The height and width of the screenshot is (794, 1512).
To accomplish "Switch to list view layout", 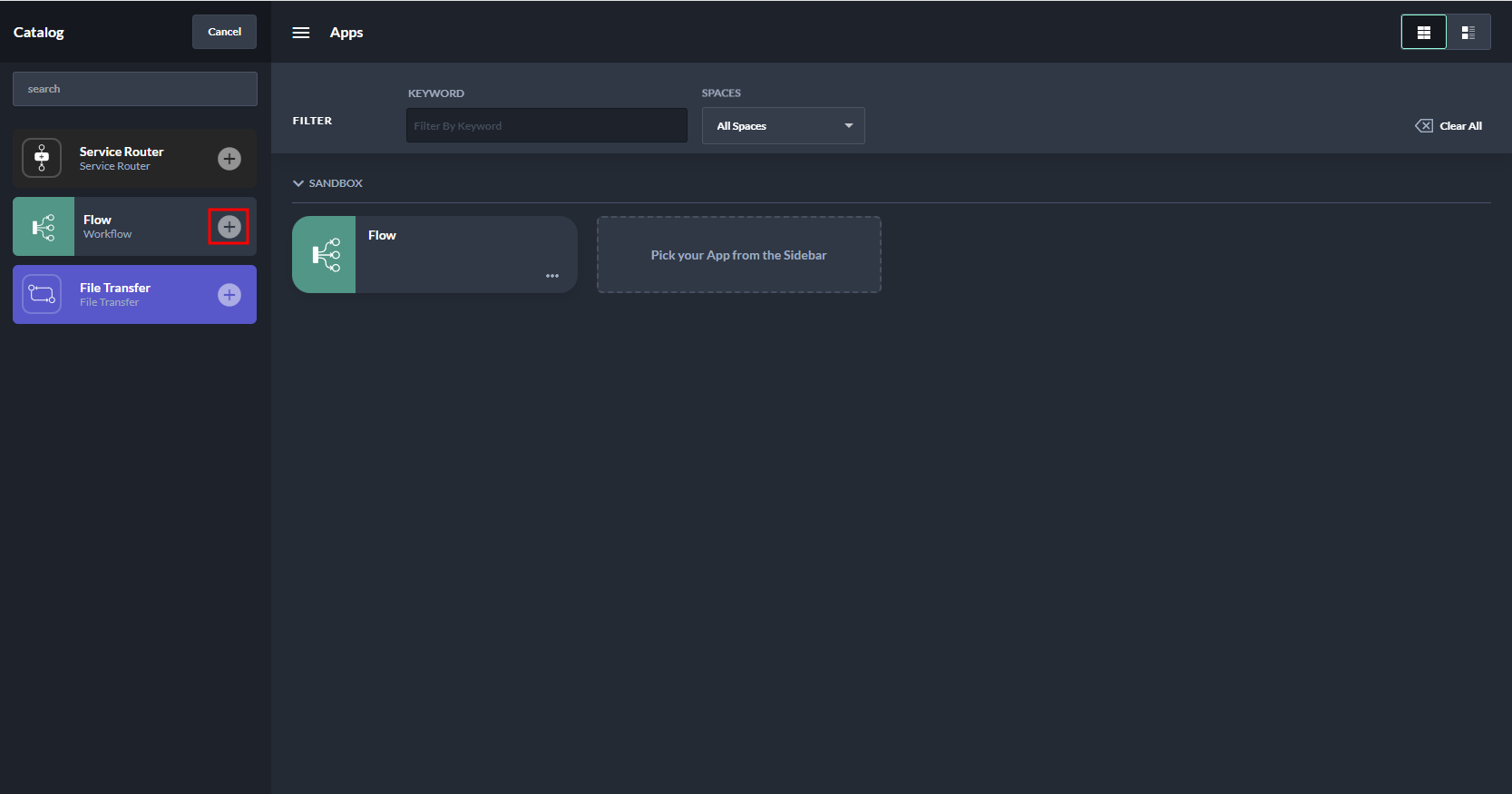I will 1468,33.
